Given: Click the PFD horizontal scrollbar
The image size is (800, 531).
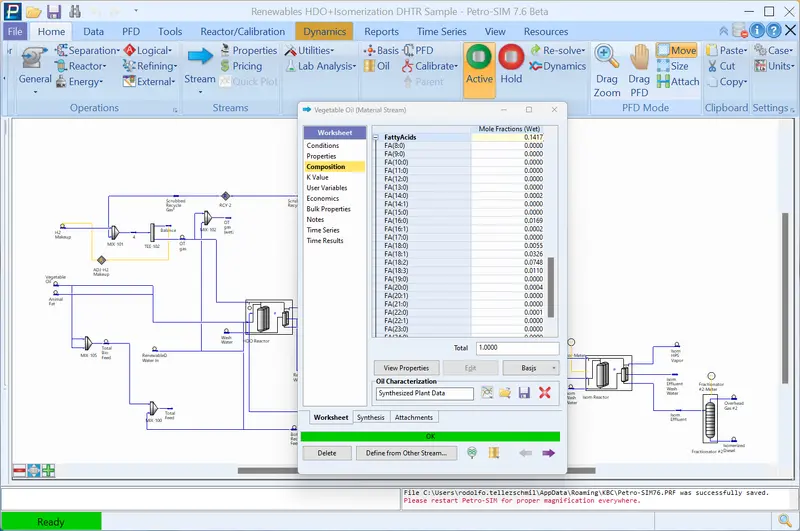Looking at the screenshot, I should 416,470.
